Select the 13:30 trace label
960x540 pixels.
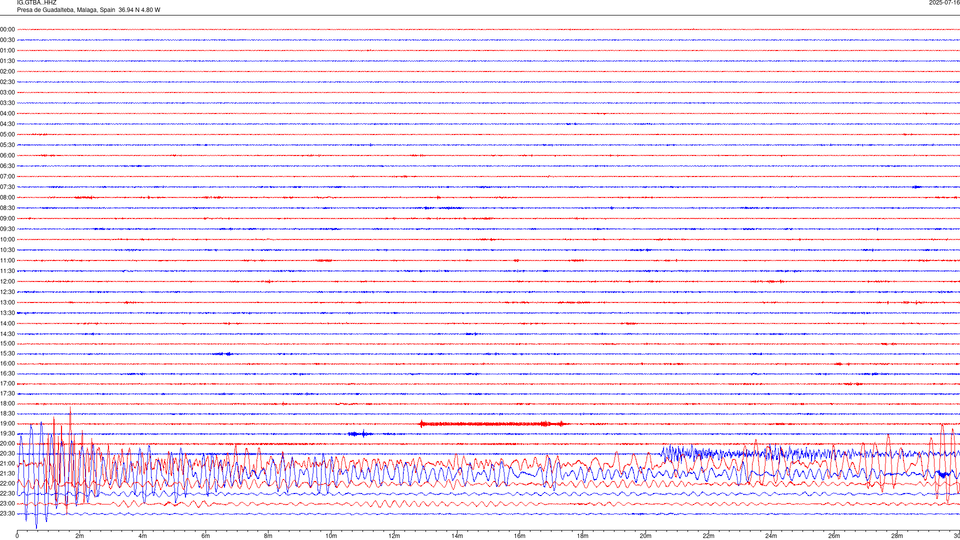click(x=7, y=313)
